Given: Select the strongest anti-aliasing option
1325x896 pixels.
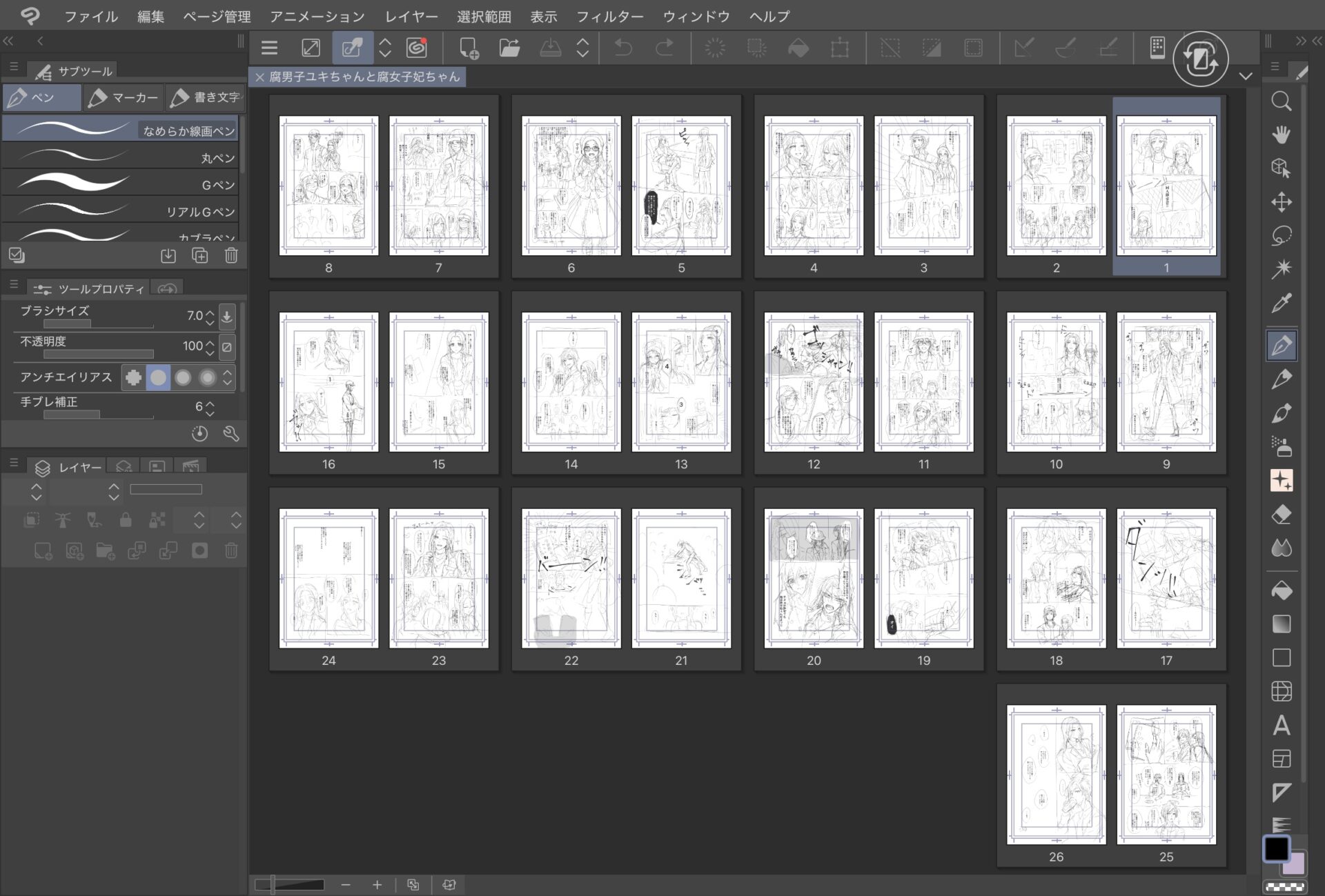Looking at the screenshot, I should 207,377.
